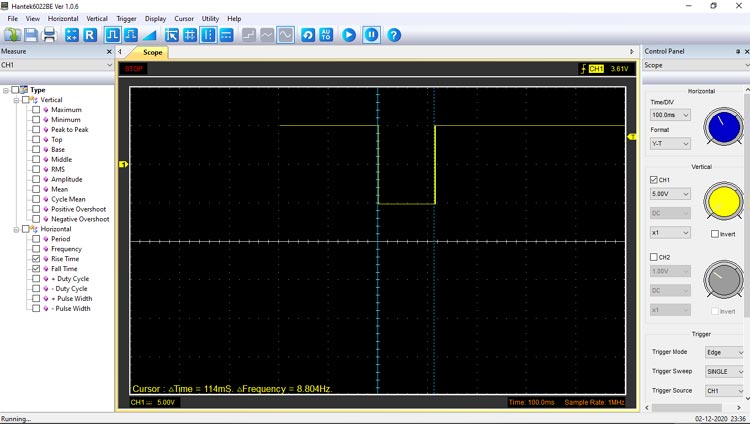Open the CH1 5.00V volts dropdown
This screenshot has height=424, width=750.
pyautogui.click(x=670, y=194)
